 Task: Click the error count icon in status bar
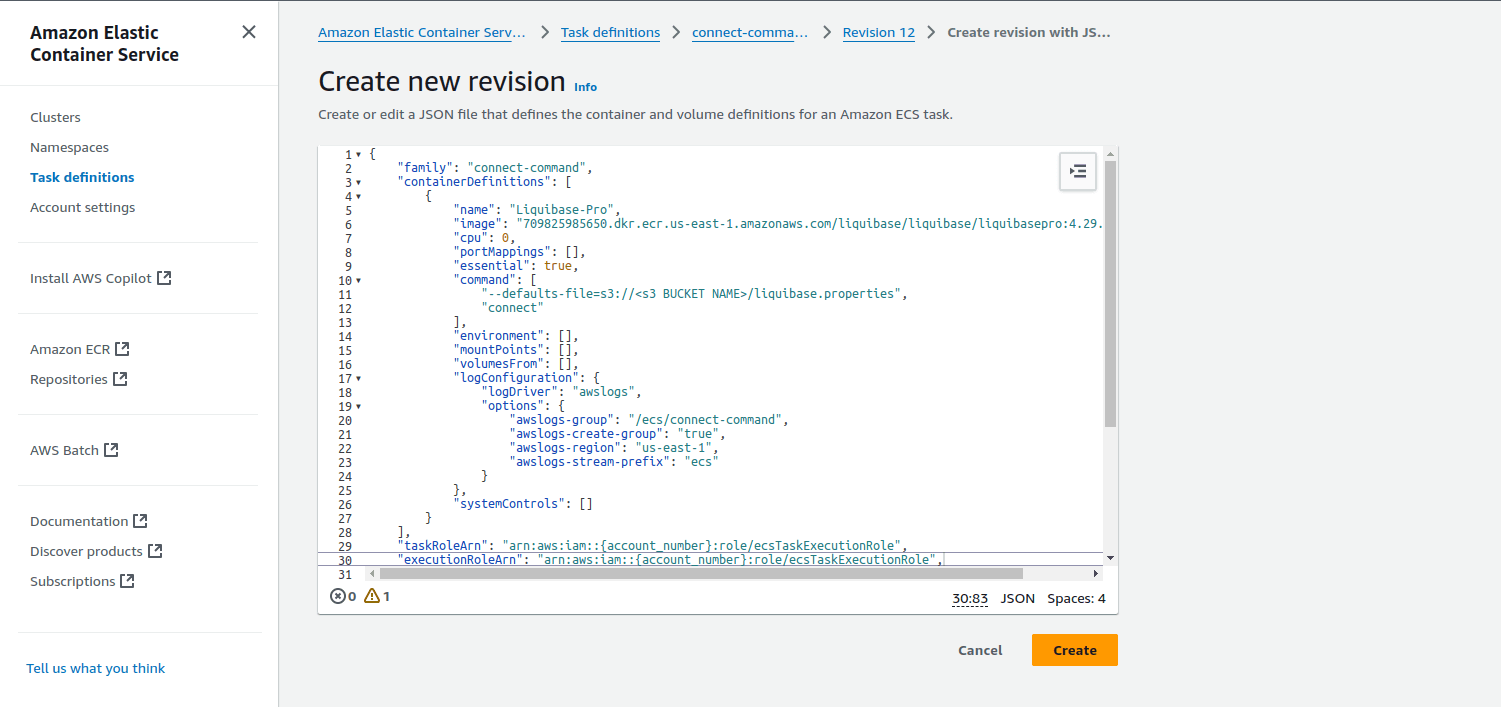point(338,596)
